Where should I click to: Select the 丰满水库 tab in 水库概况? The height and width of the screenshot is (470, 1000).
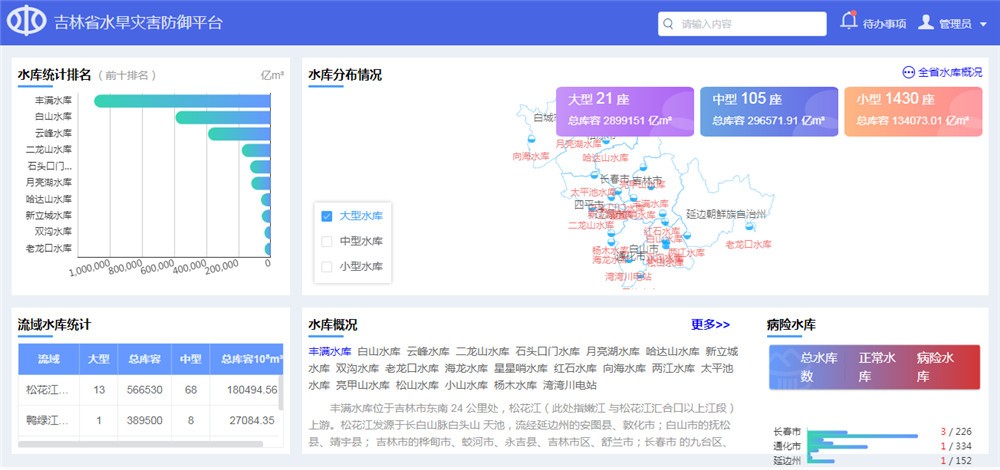point(329,352)
